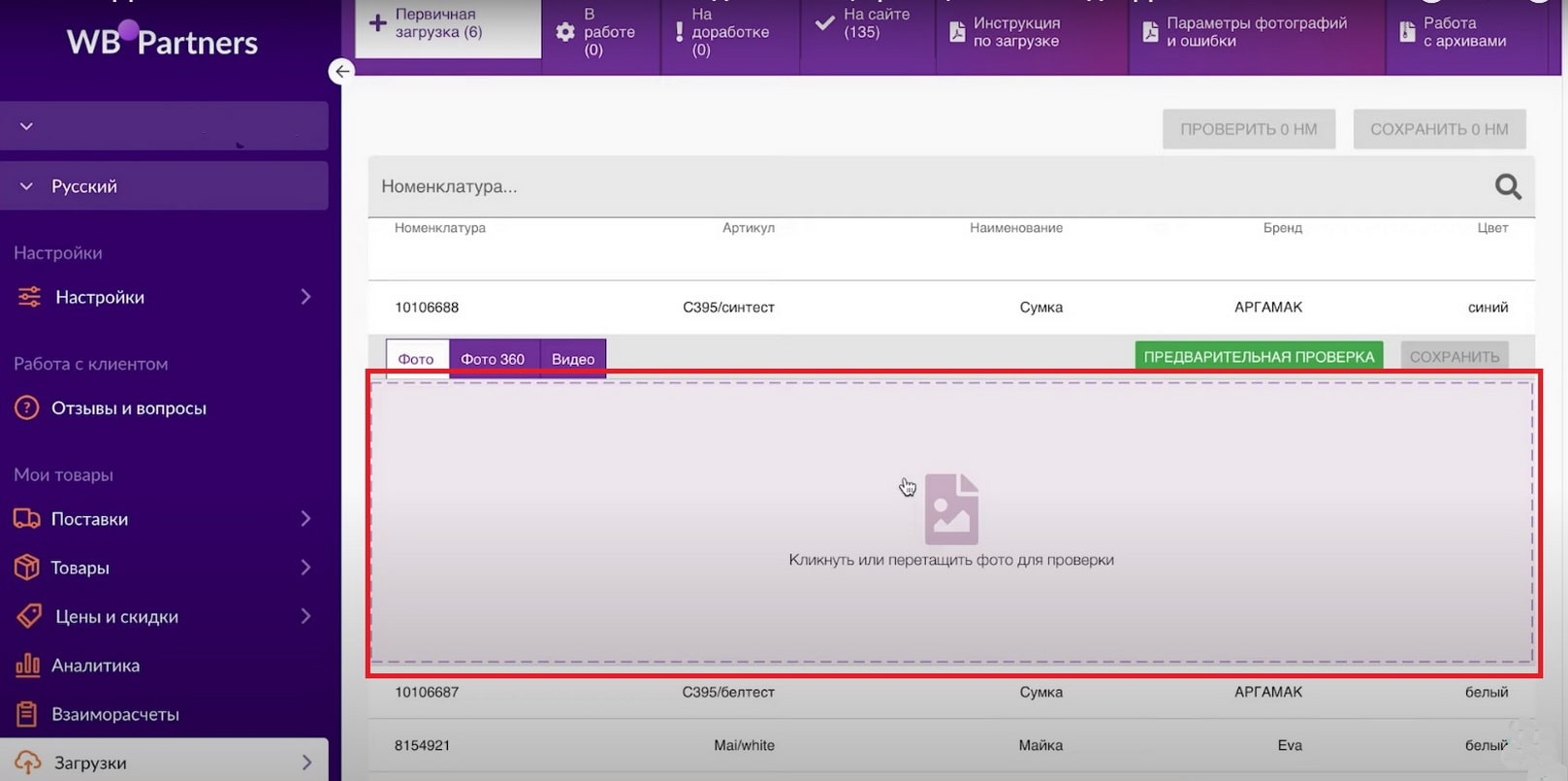Click the Настройки sliders icon

click(x=29, y=297)
